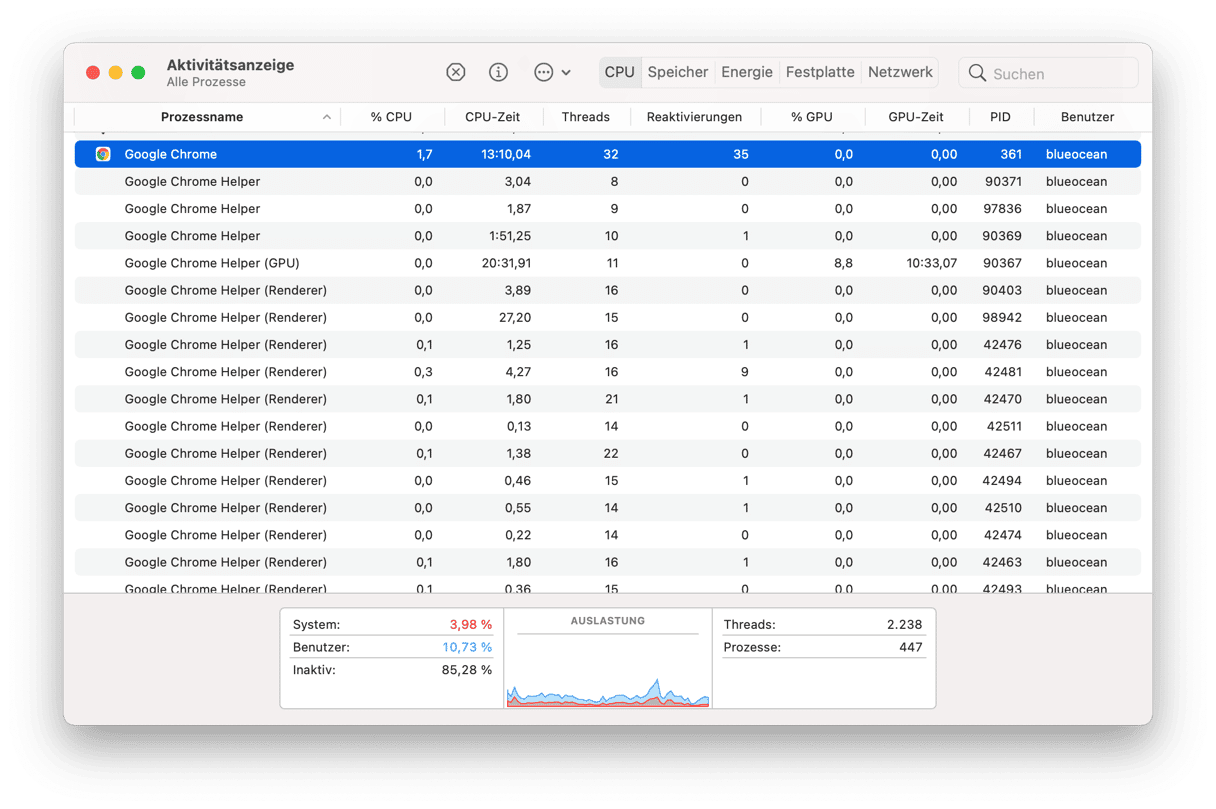1216x809 pixels.
Task: Click the Google Chrome app icon
Action: pos(103,154)
